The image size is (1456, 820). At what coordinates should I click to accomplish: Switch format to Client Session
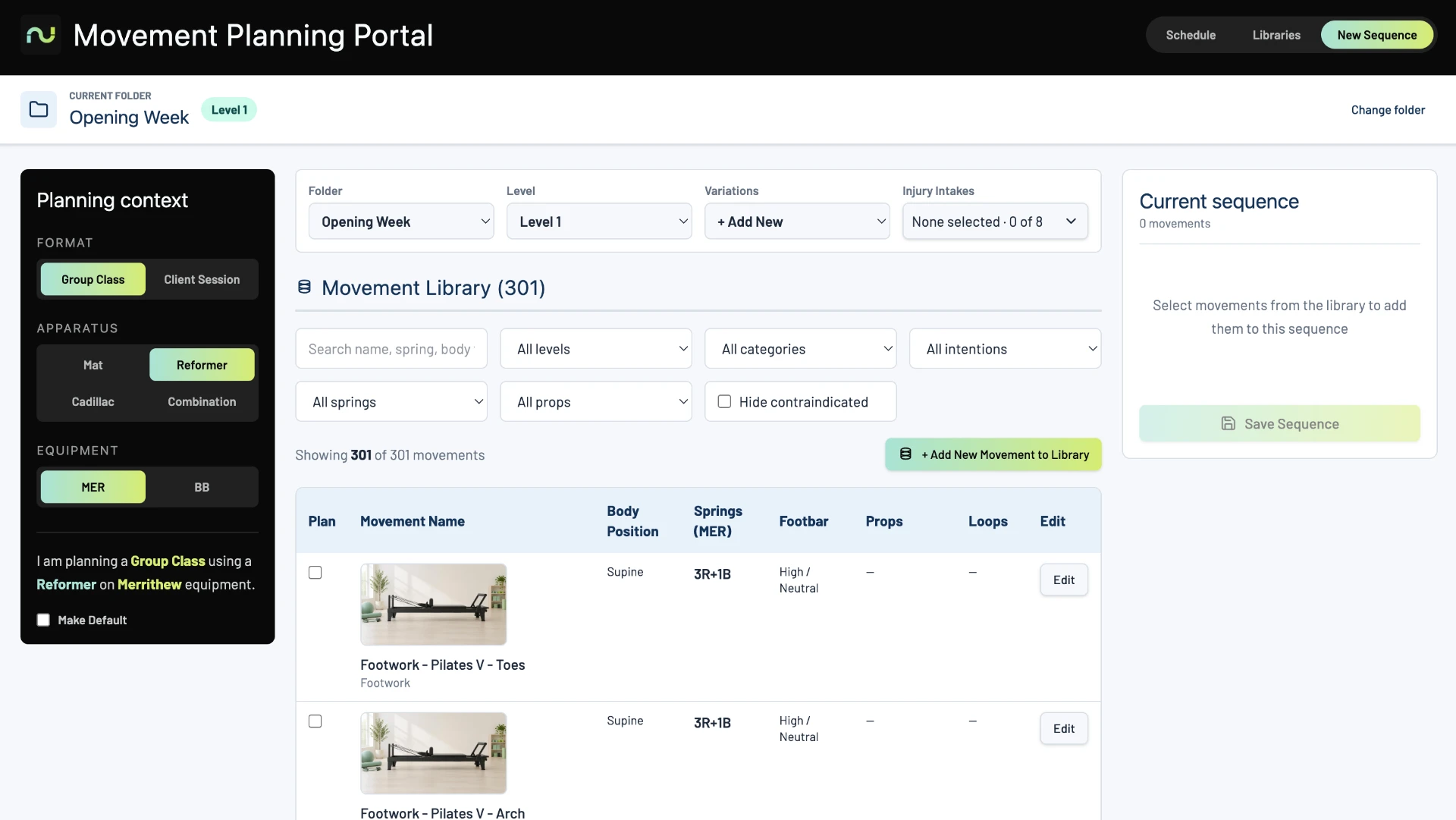202,279
